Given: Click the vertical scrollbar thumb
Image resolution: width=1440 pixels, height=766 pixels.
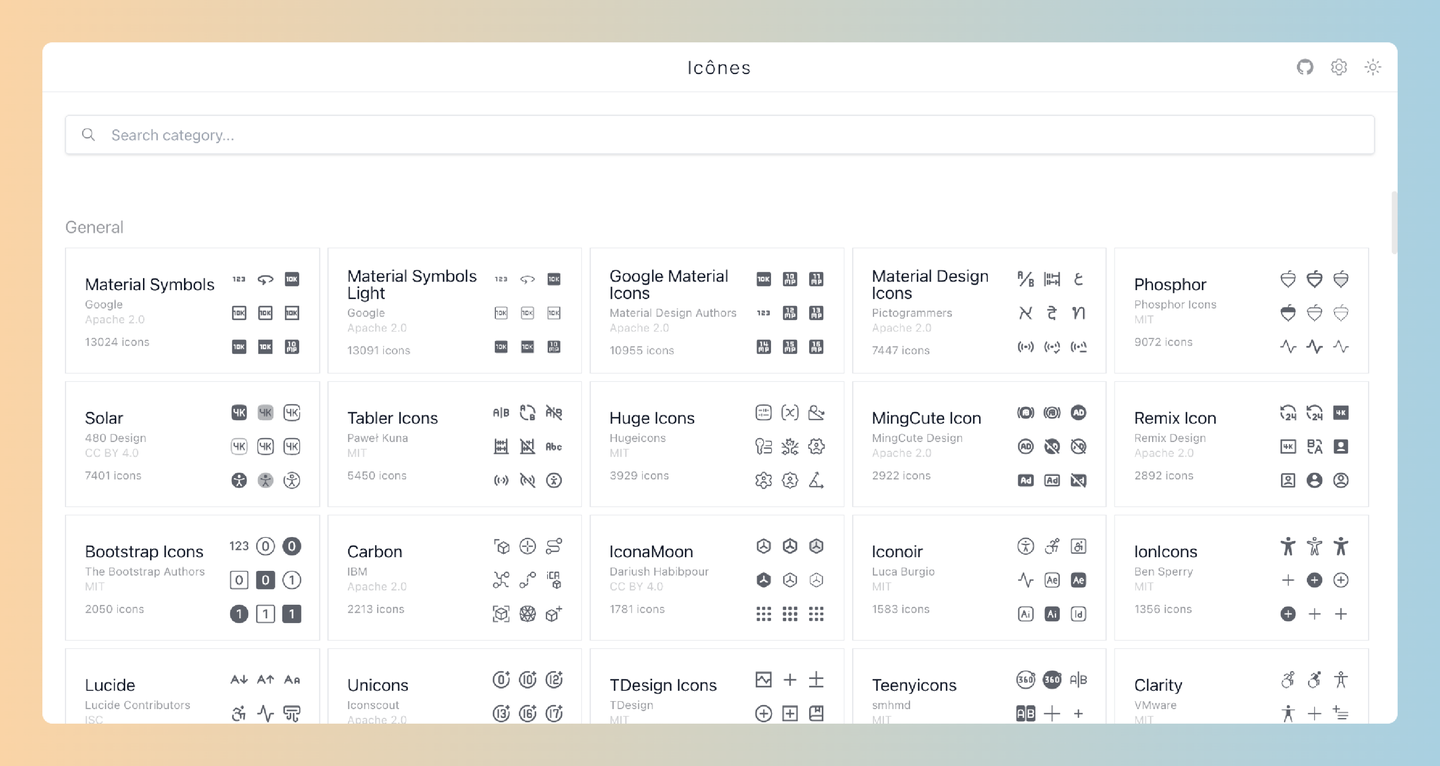Looking at the screenshot, I should 1393,222.
